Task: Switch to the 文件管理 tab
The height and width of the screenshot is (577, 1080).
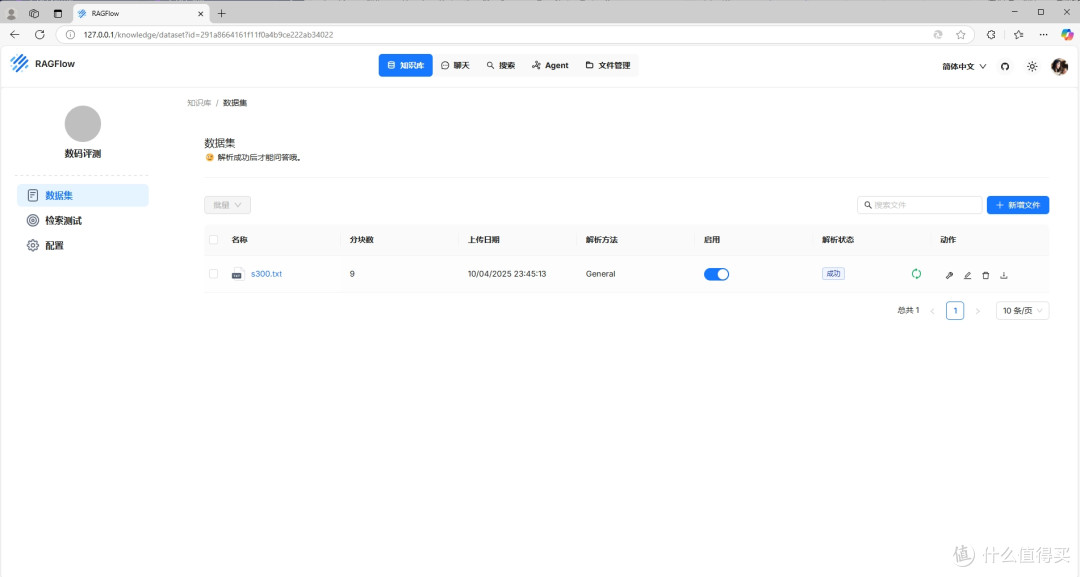Action: click(x=608, y=65)
